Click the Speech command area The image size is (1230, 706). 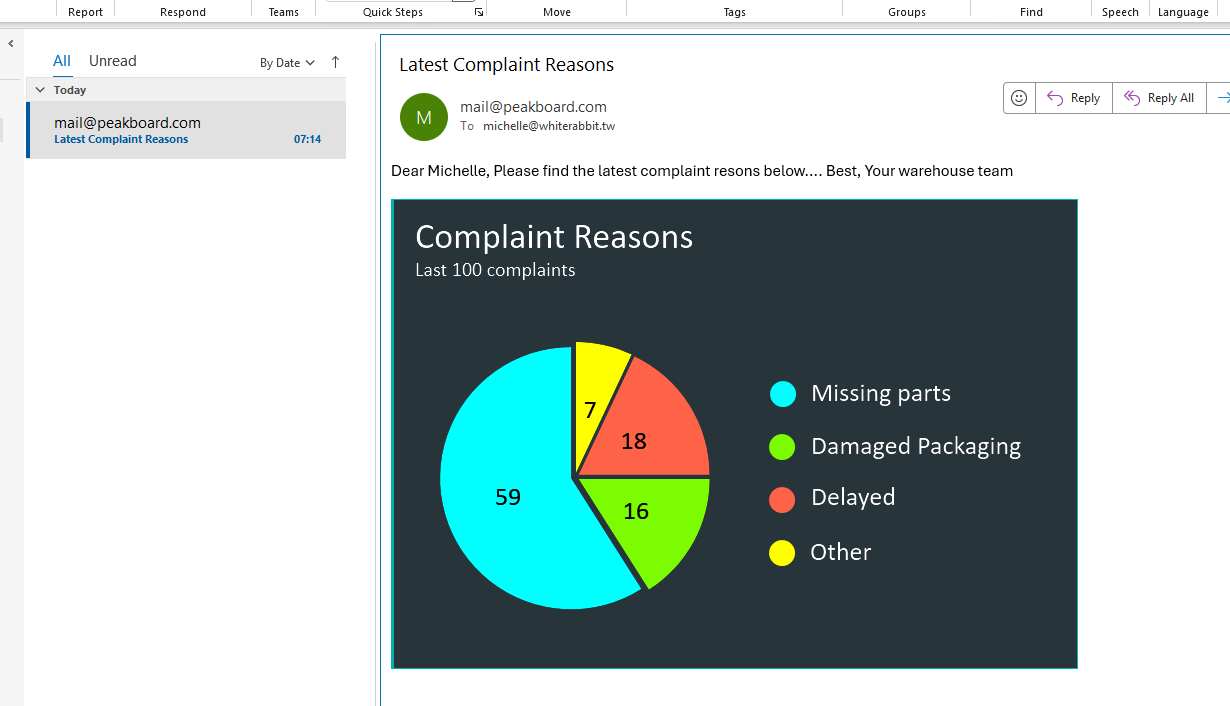tap(1119, 11)
